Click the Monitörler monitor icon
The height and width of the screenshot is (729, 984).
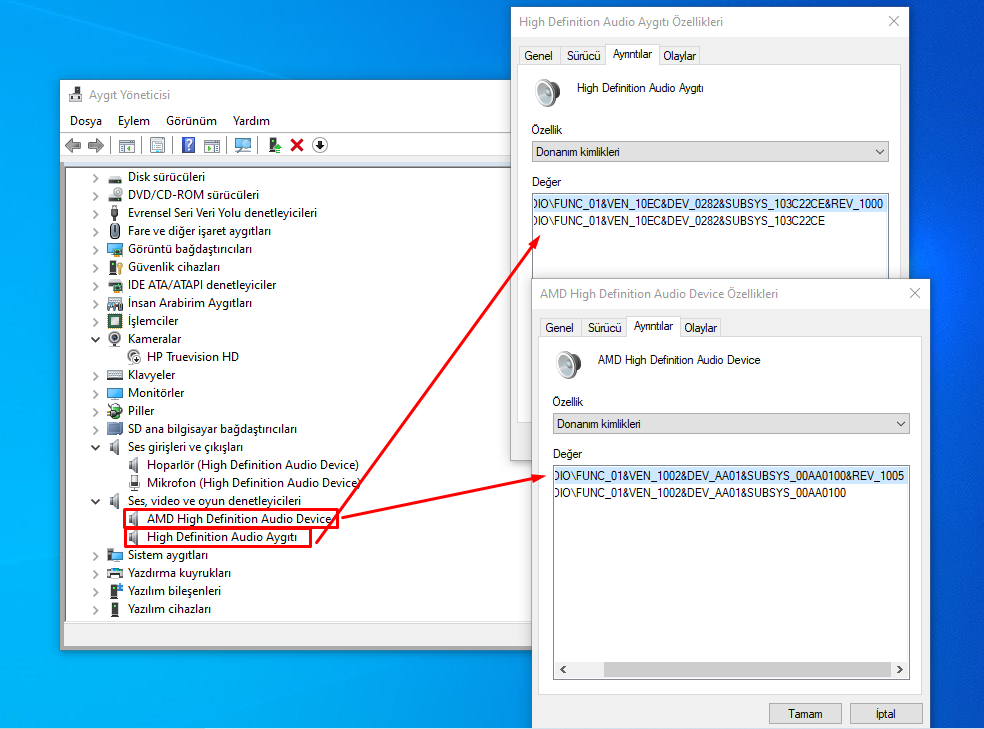pos(115,393)
